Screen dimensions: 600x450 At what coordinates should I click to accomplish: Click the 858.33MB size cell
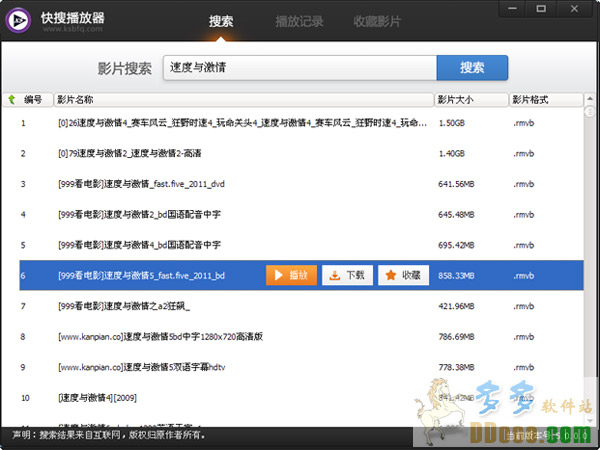pos(456,276)
